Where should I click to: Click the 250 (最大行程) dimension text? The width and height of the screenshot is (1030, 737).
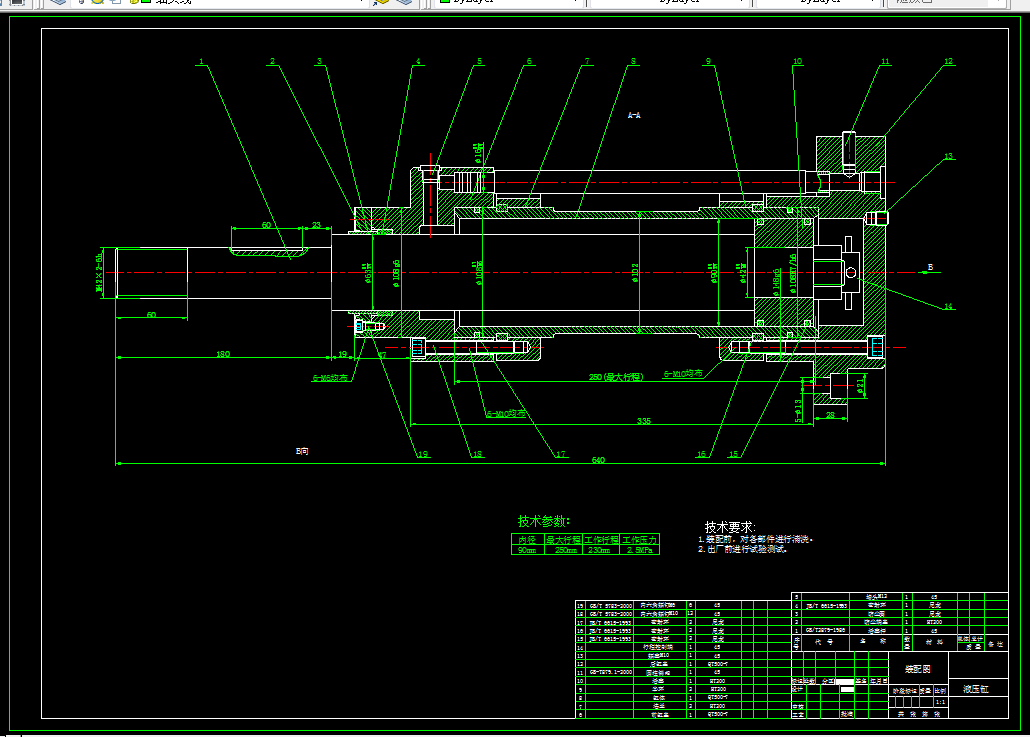[616, 377]
